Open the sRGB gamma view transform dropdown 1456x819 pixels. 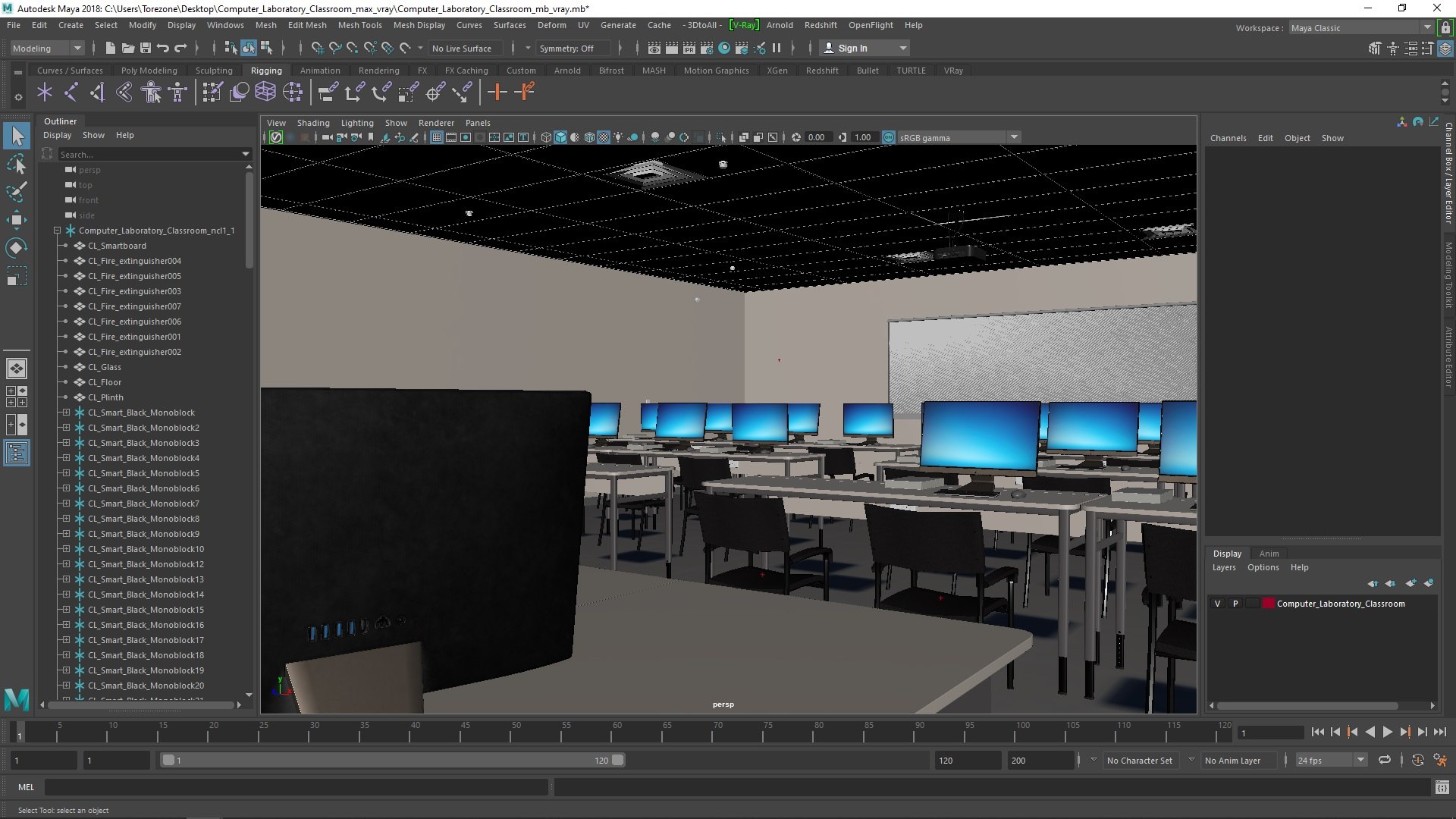click(959, 137)
